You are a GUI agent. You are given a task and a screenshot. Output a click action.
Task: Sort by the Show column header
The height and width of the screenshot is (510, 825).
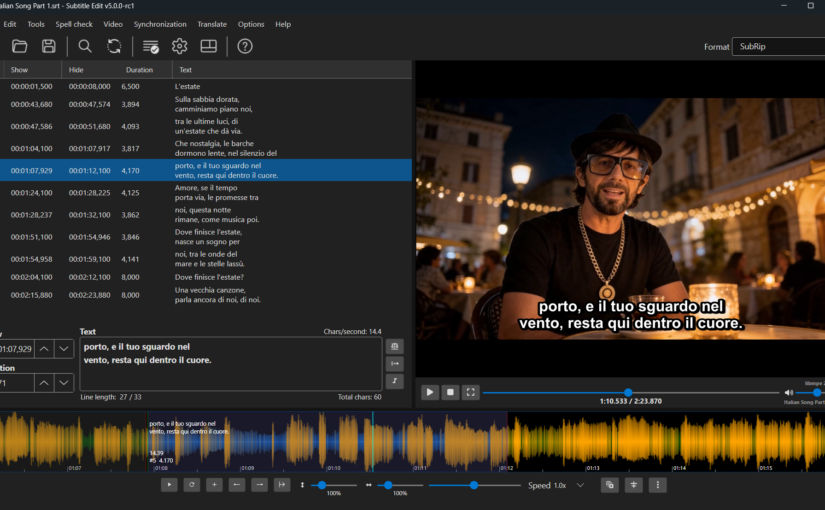(x=32, y=69)
